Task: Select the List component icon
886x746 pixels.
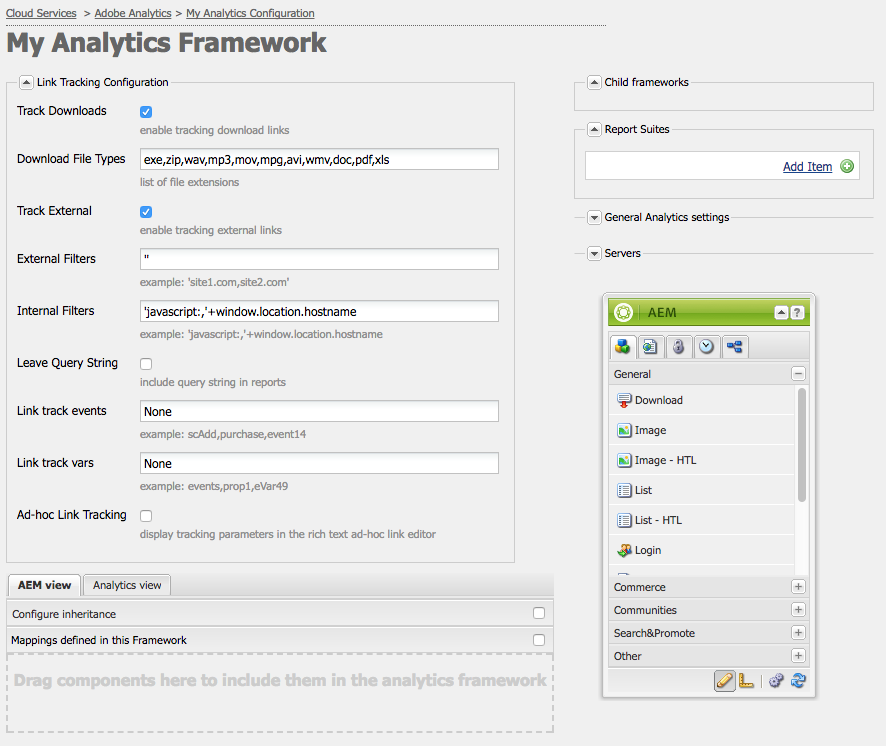Action: point(624,490)
